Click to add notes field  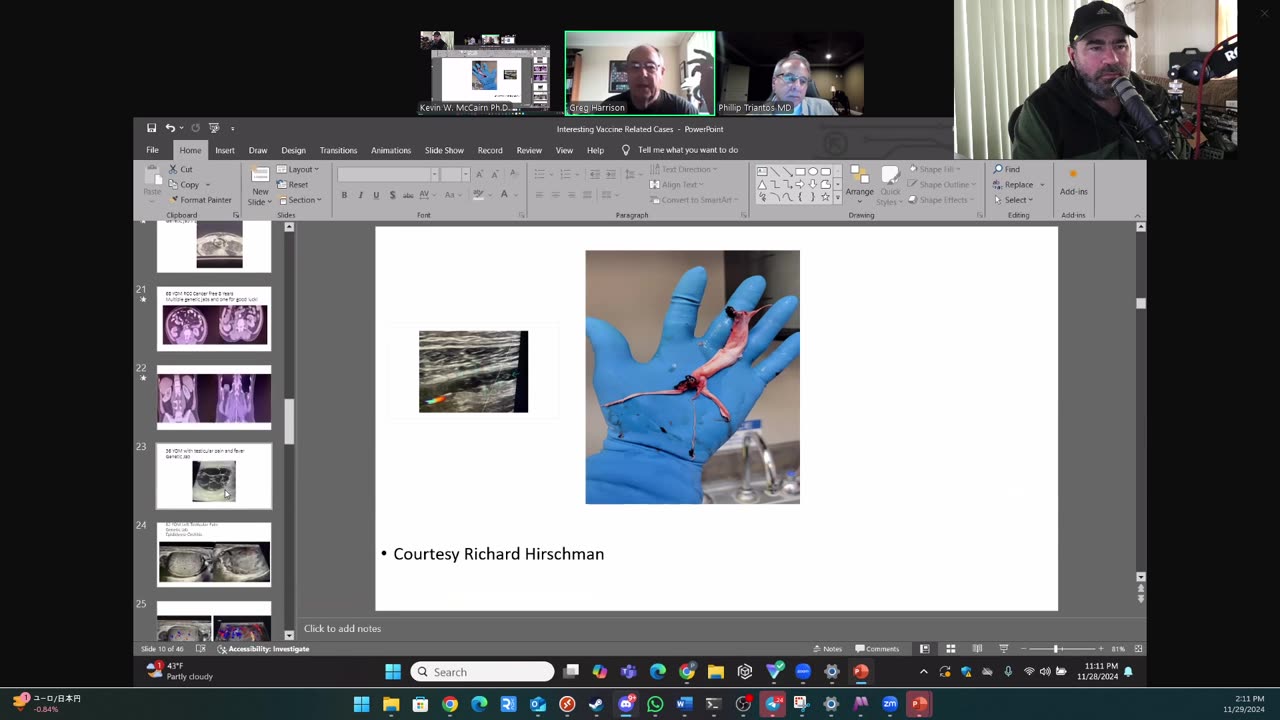click(716, 628)
